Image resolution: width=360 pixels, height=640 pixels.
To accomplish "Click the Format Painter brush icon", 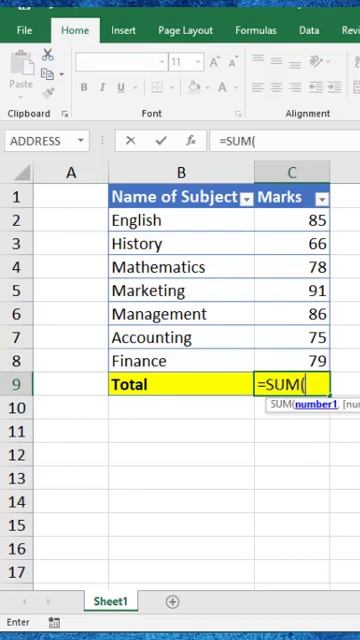I will click(48, 93).
